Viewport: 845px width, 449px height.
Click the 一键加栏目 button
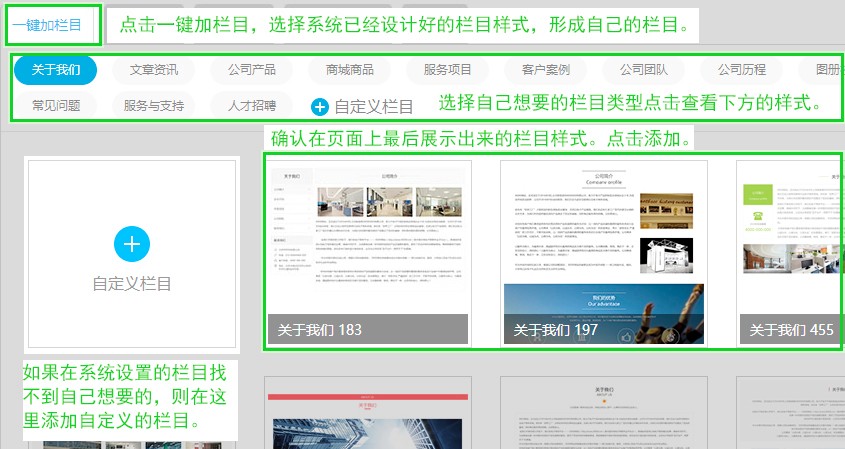[x=48, y=25]
